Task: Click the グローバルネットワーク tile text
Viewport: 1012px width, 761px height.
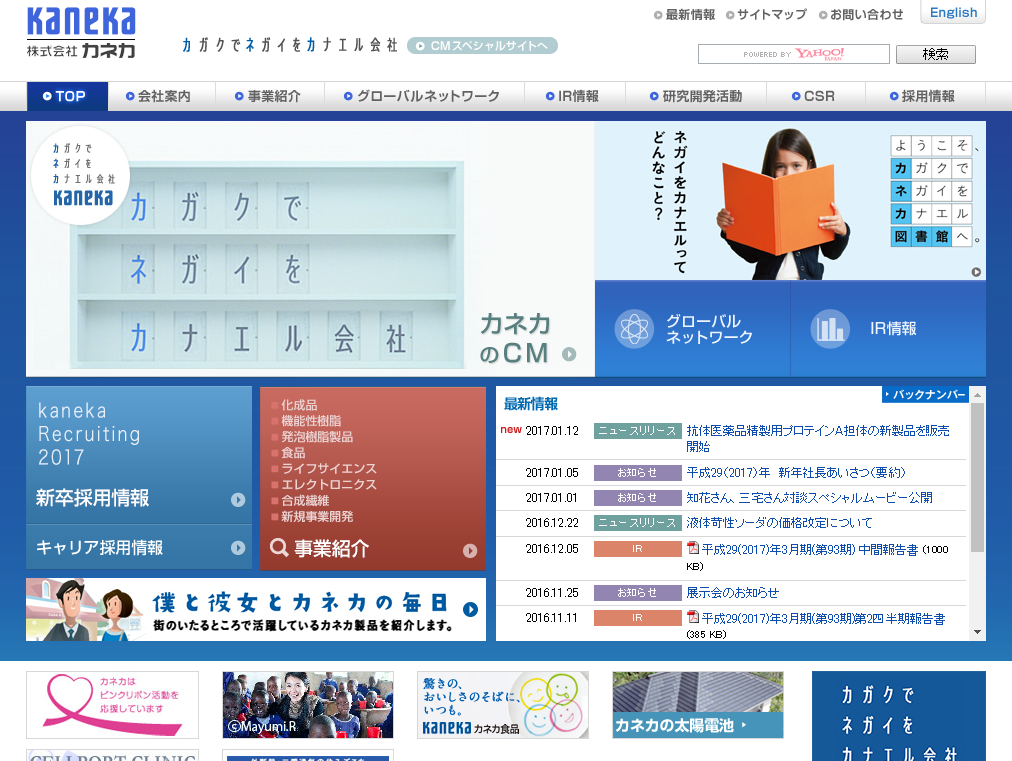Action: click(x=709, y=329)
